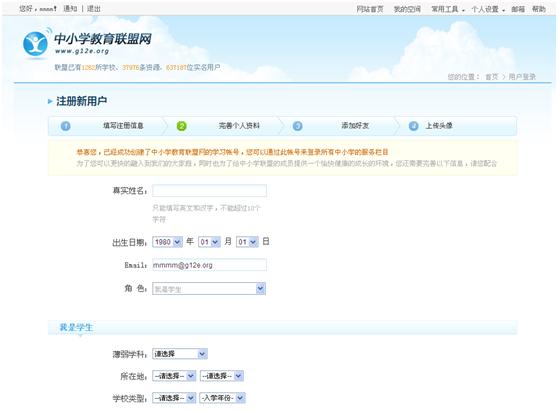Screen dimensions: 558x412
Task: Select step 1 circle icon
Action: pyautogui.click(x=65, y=126)
